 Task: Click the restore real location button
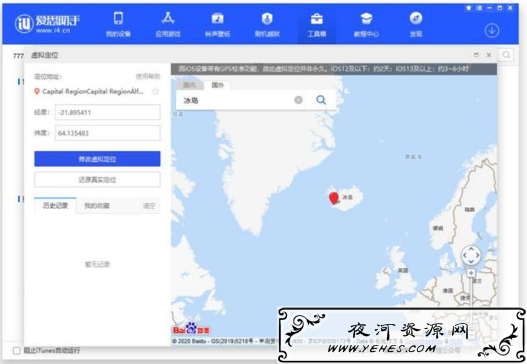(97, 179)
